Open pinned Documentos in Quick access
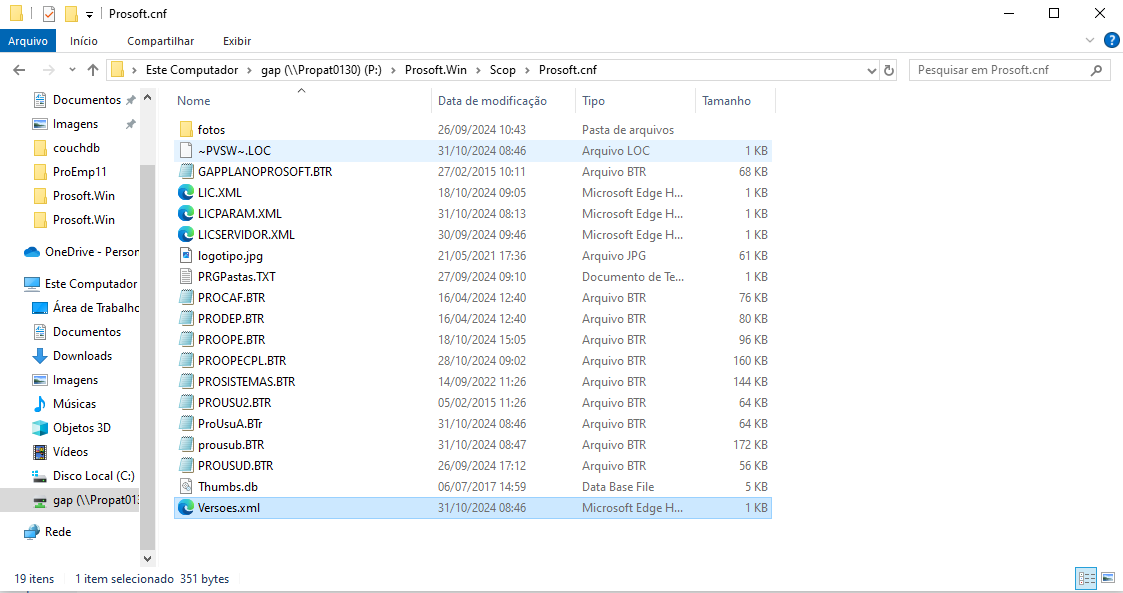The height and width of the screenshot is (593, 1123). [87, 100]
